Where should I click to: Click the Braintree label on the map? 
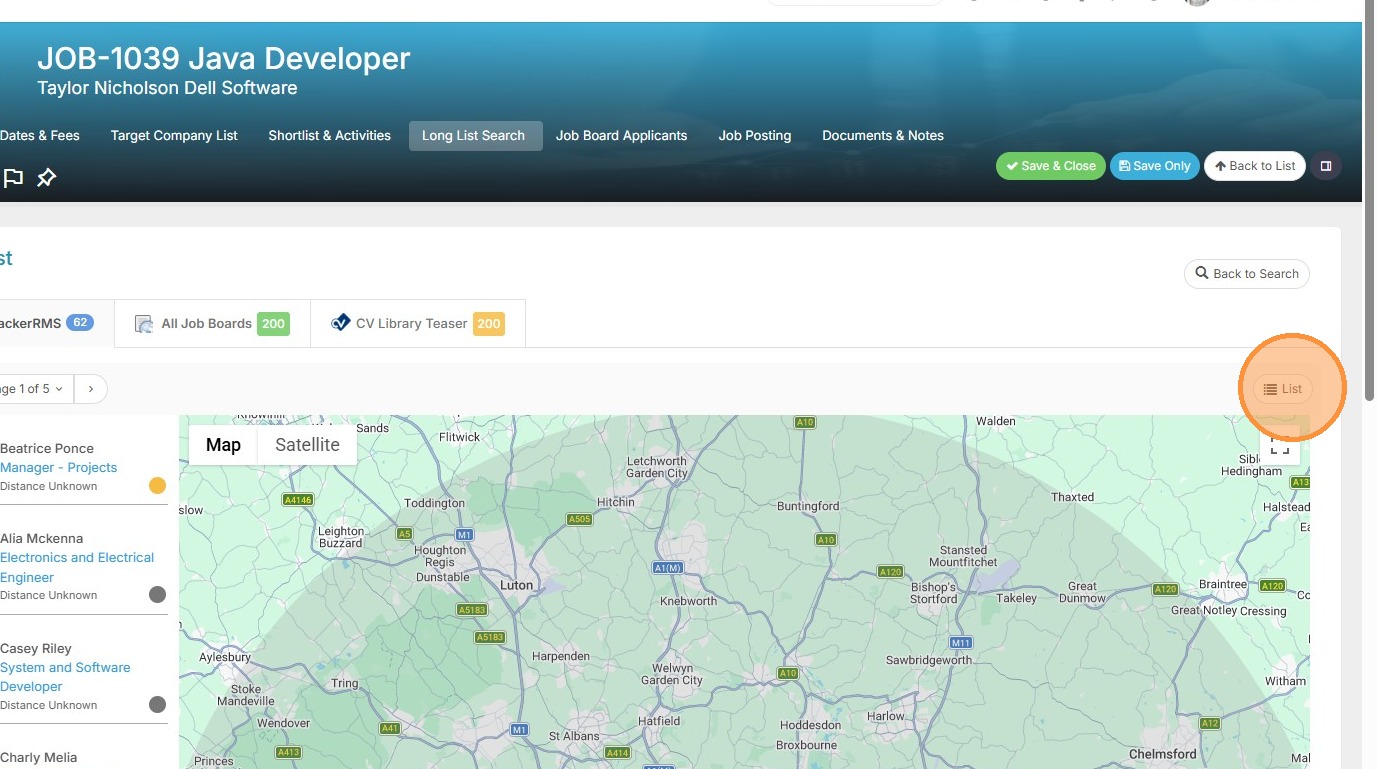click(1223, 584)
